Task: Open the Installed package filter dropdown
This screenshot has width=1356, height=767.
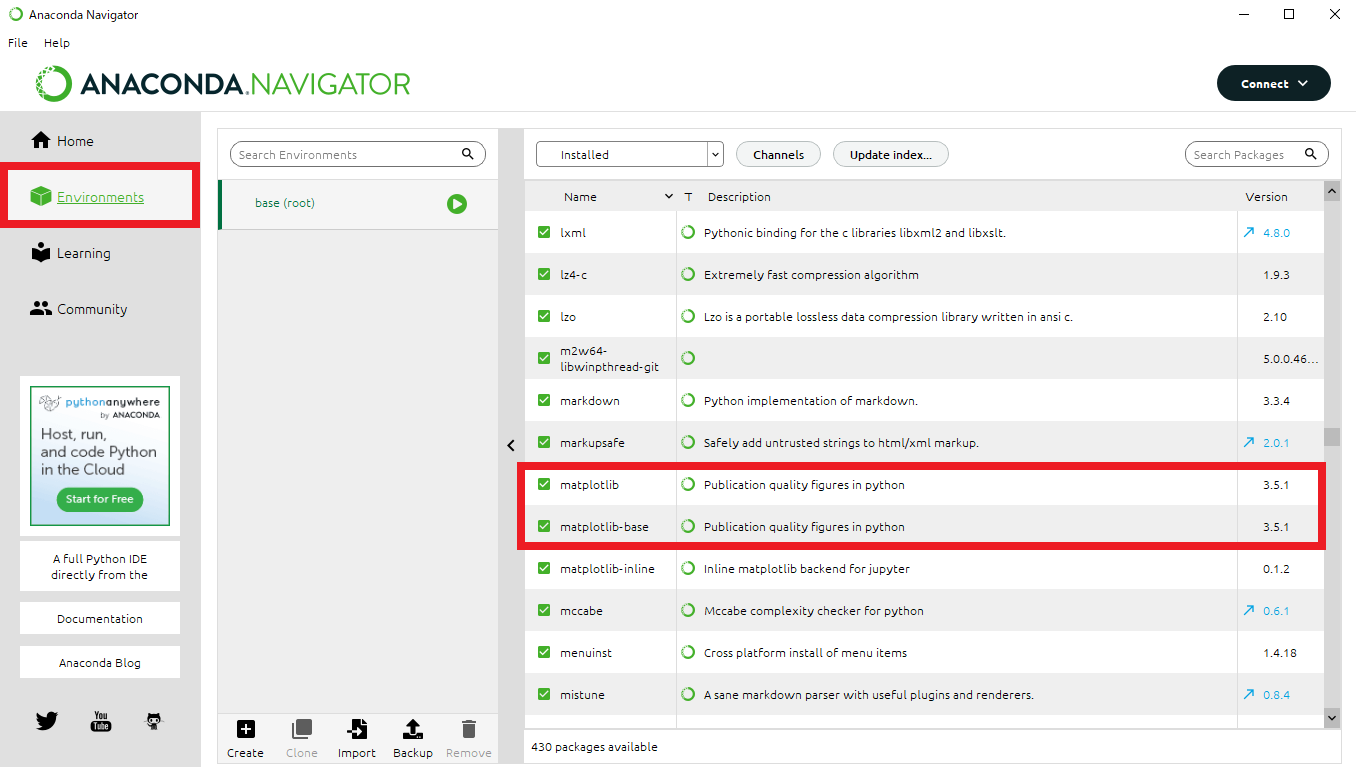Action: click(x=629, y=154)
